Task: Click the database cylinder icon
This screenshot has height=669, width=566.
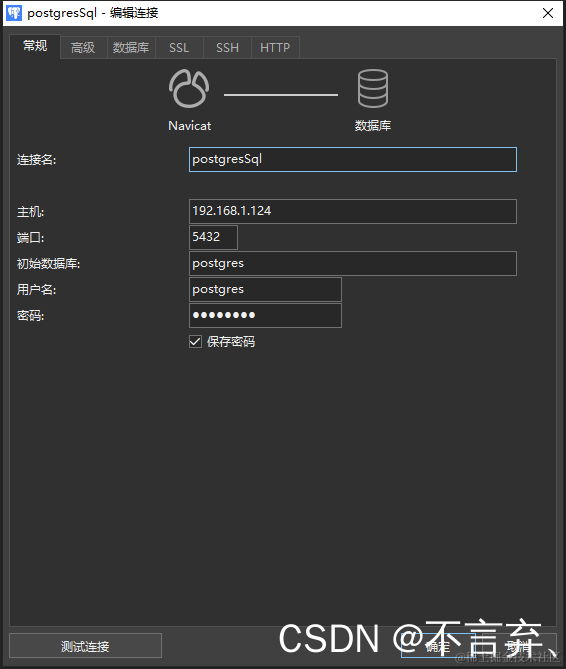Action: [x=373, y=88]
